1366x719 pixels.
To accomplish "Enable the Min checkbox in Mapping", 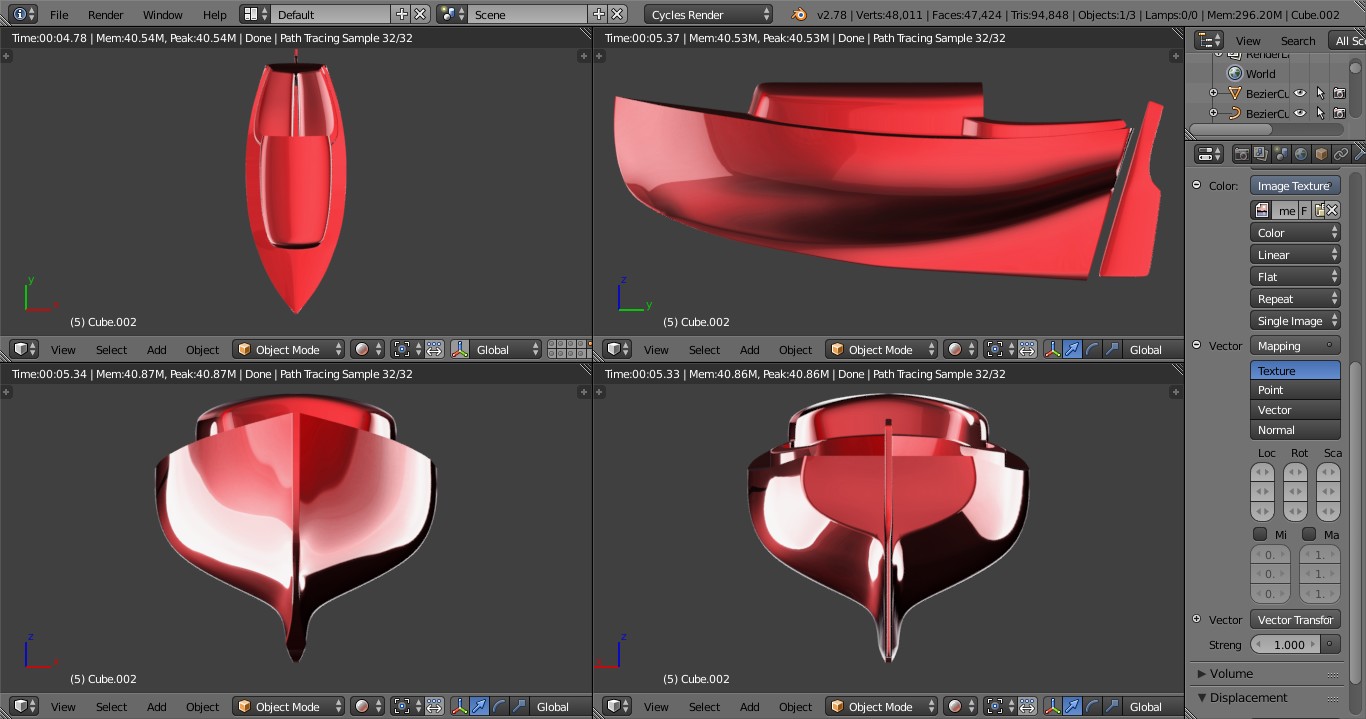I will pos(1260,534).
